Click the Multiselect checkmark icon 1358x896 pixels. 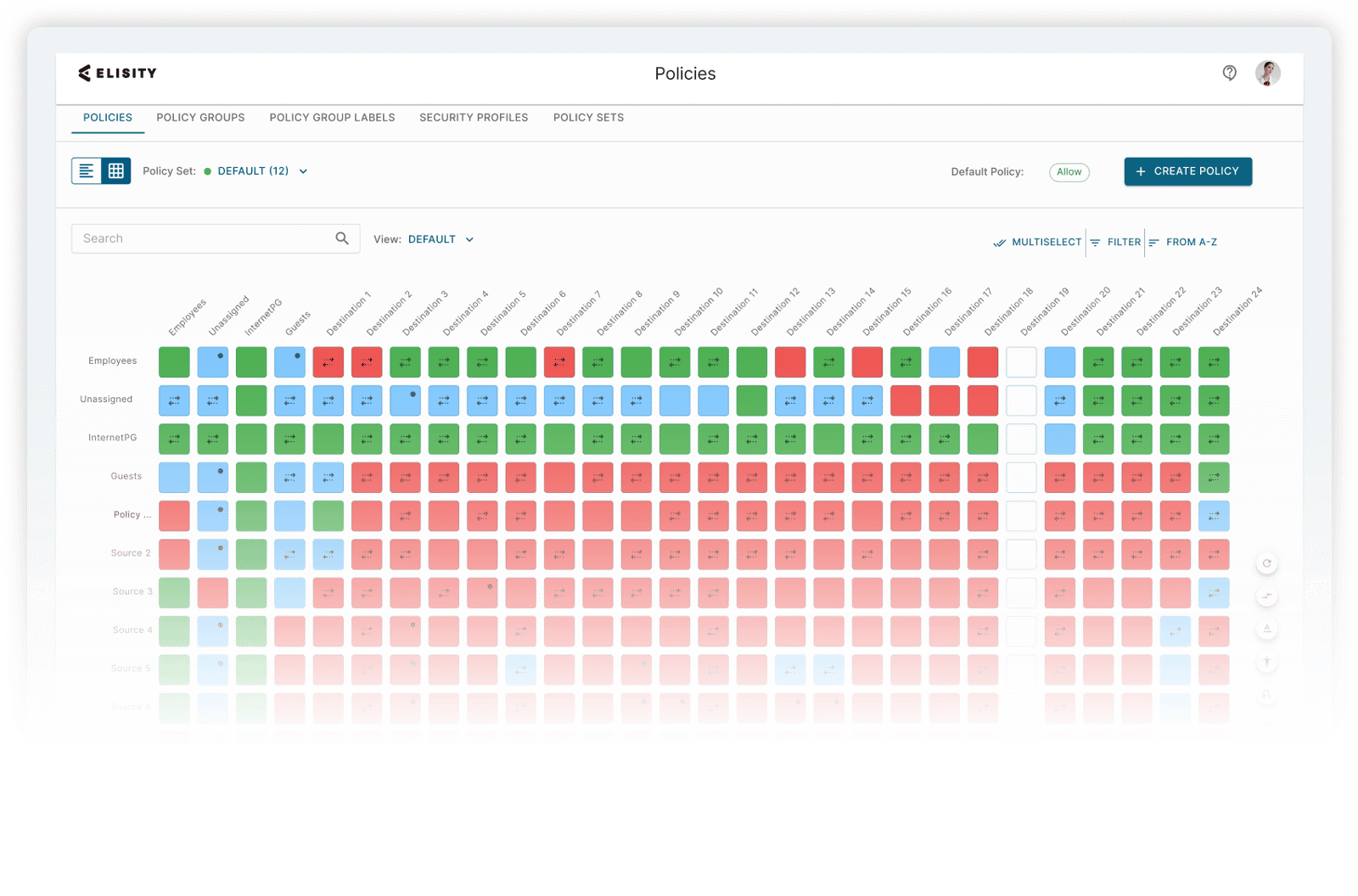point(1000,243)
